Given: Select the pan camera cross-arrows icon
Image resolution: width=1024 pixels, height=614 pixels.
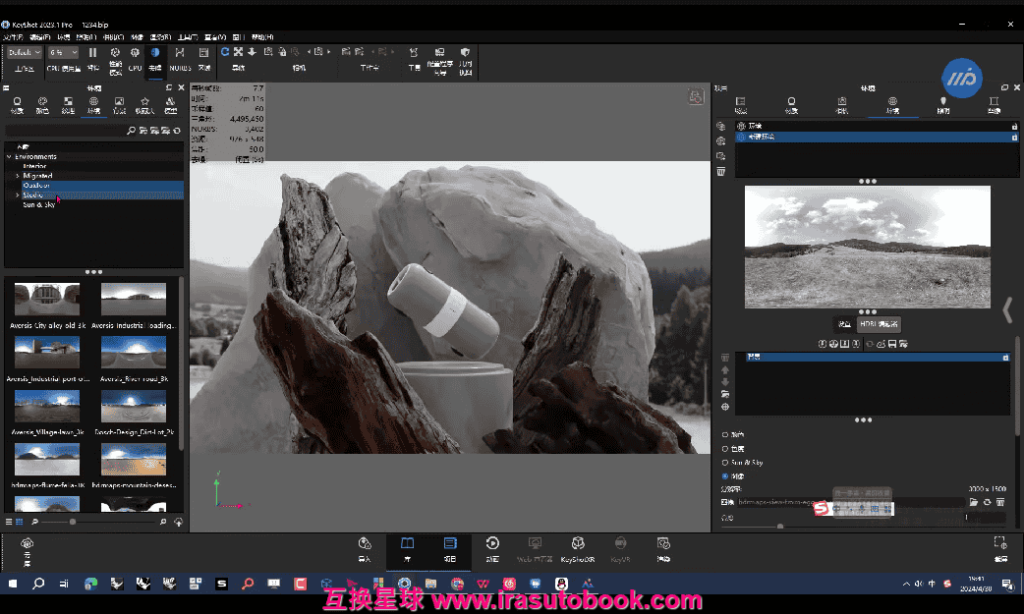Looking at the screenshot, I should point(238,52).
